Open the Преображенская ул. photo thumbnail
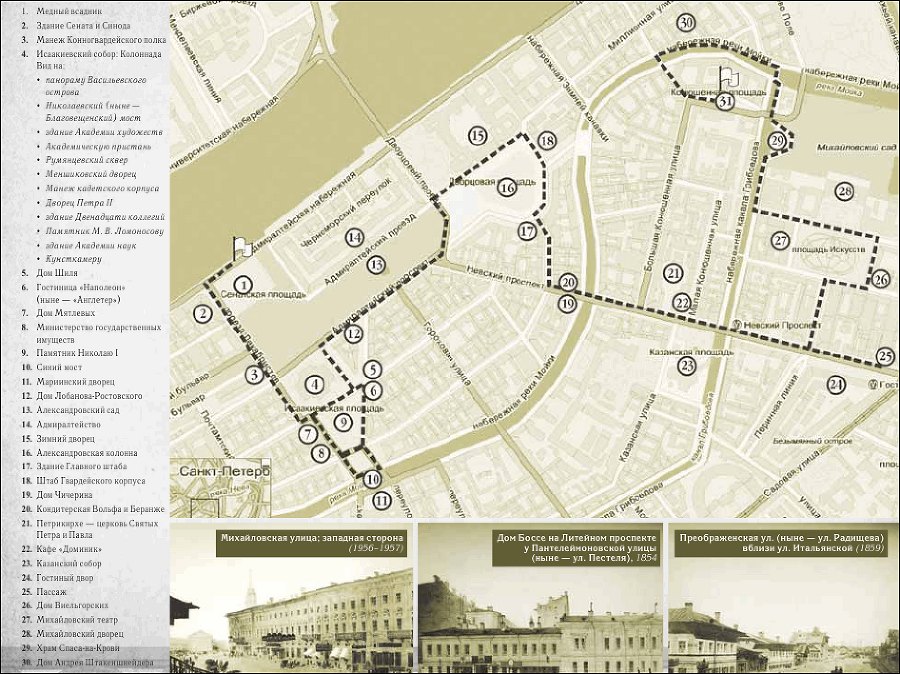The width and height of the screenshot is (900, 674). pos(783,598)
